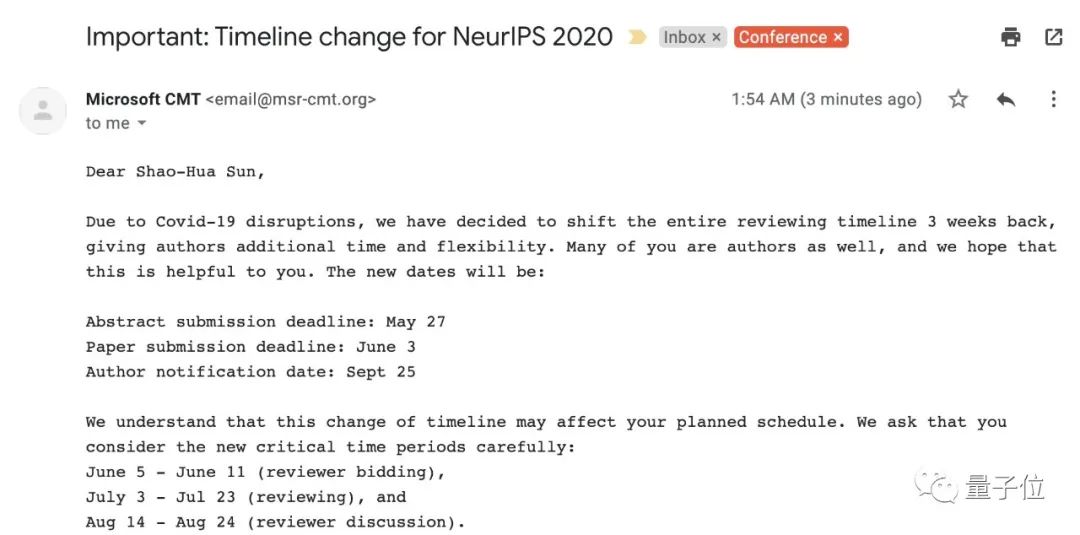
Task: Click the "Paper submission deadline: June 3" line
Action: (x=251, y=347)
